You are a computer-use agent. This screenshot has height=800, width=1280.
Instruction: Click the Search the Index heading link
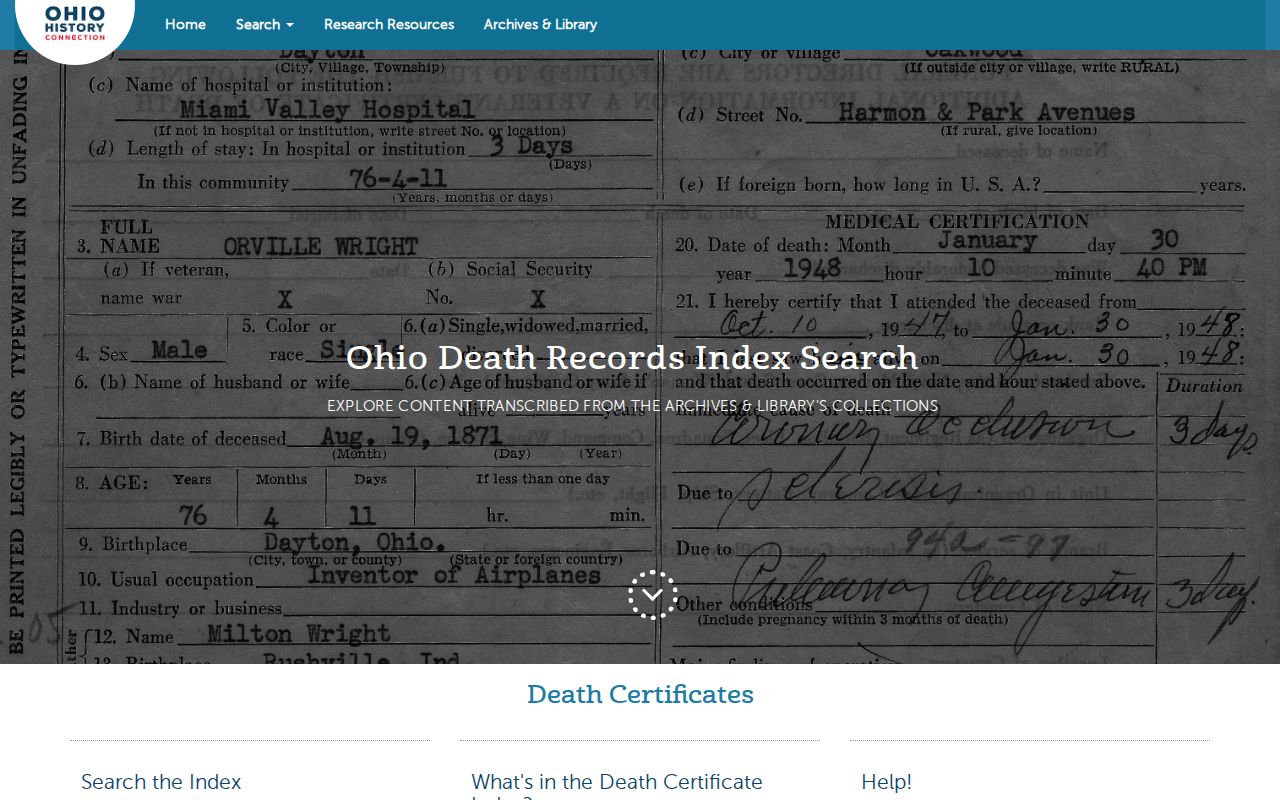point(161,782)
